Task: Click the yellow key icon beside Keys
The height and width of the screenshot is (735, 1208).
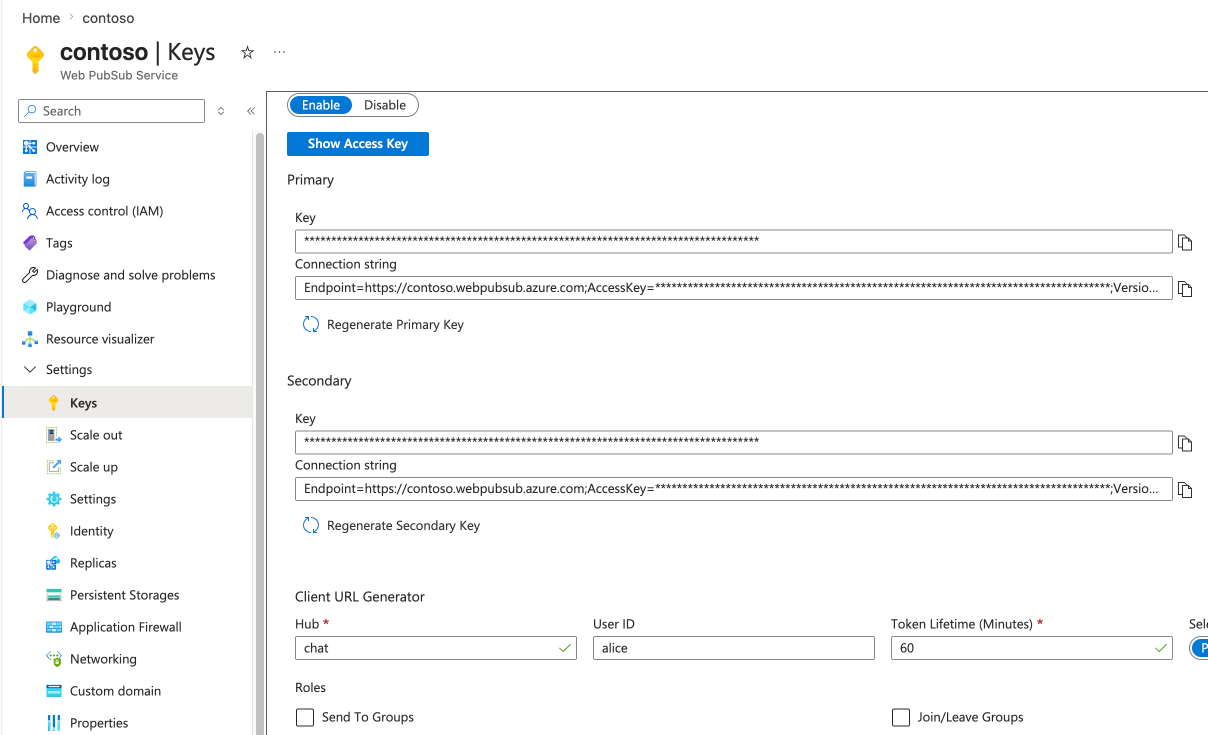Action: point(54,403)
